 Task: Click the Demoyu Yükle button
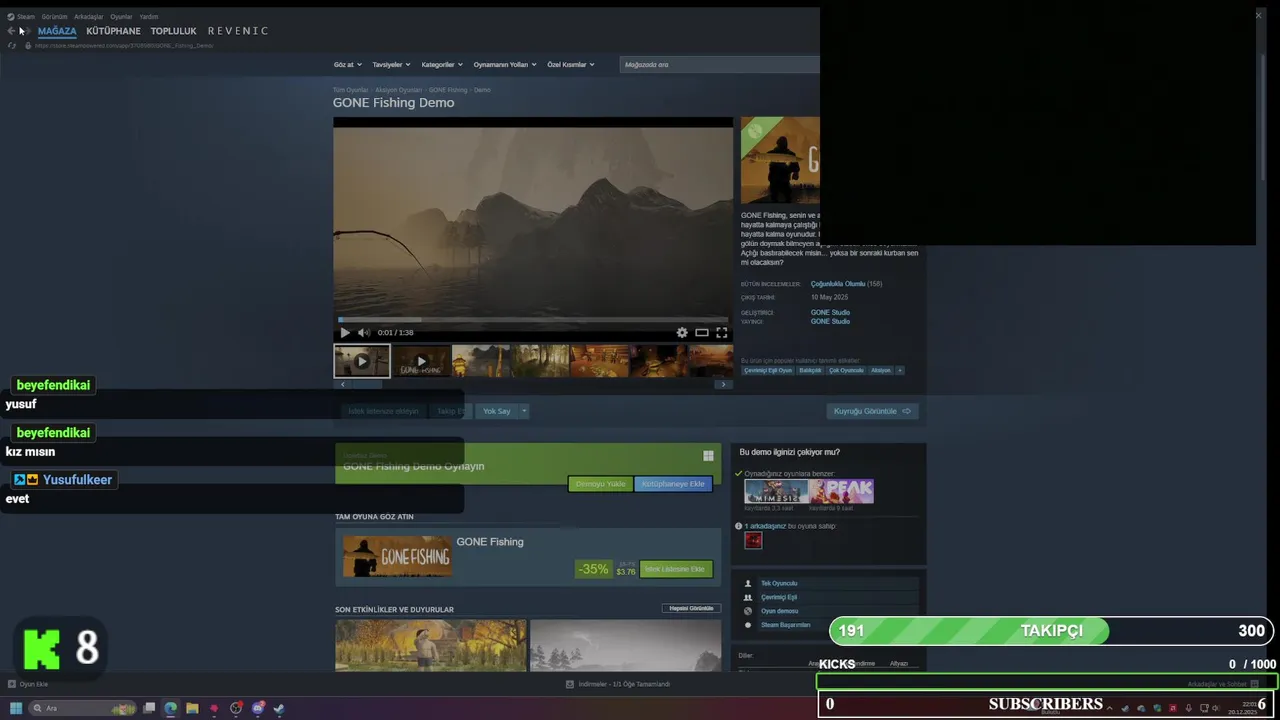click(600, 484)
